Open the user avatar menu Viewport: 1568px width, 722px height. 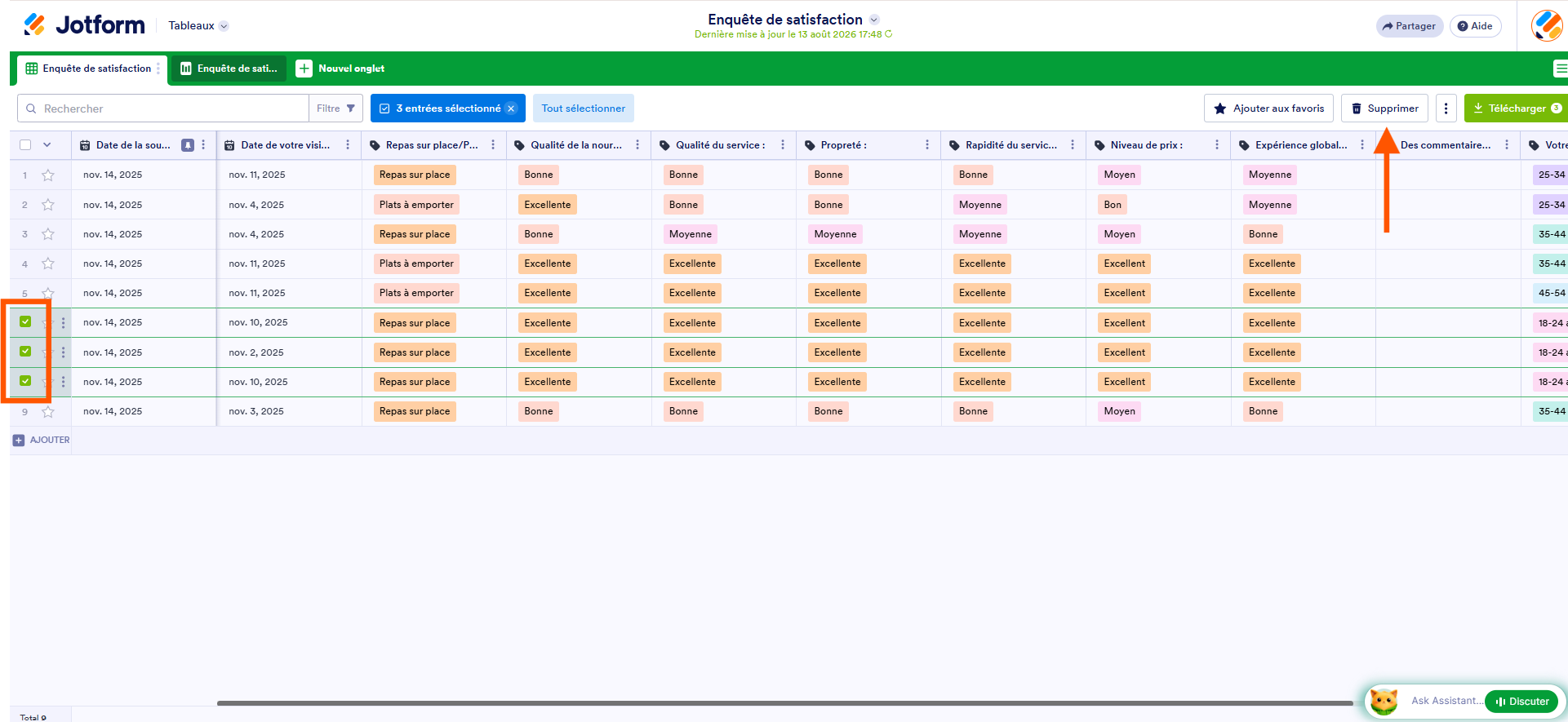tap(1547, 25)
